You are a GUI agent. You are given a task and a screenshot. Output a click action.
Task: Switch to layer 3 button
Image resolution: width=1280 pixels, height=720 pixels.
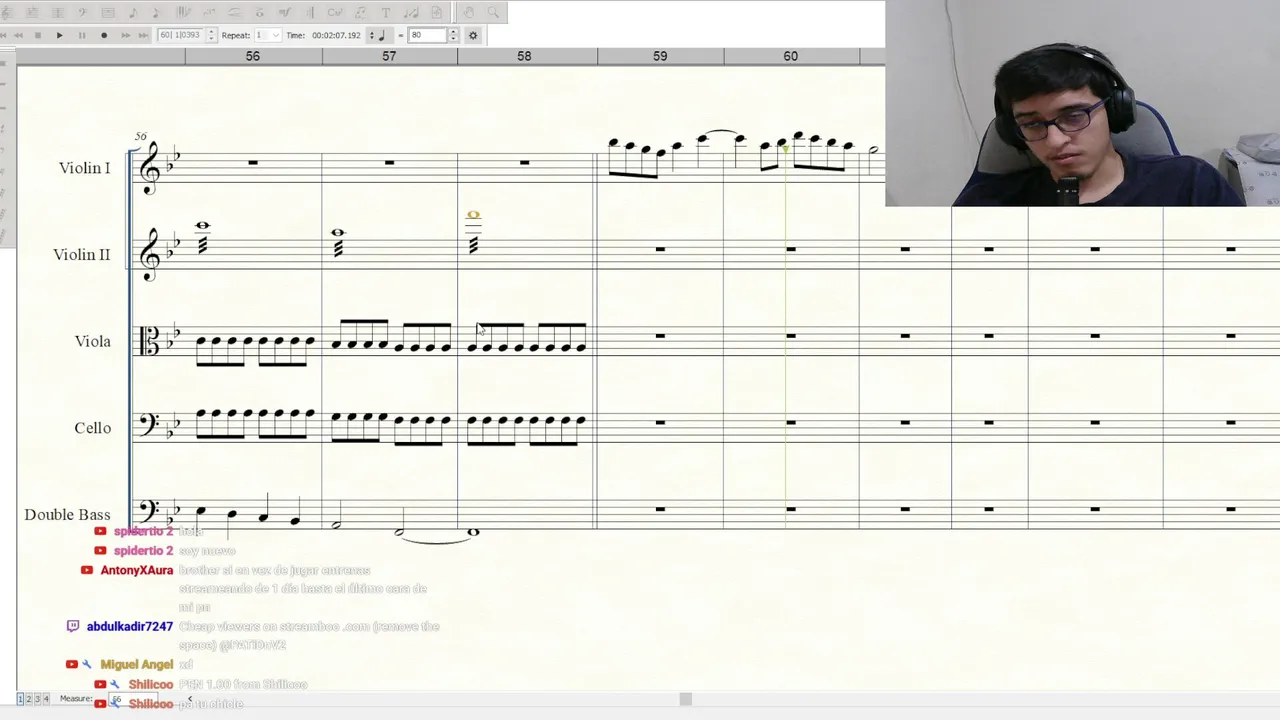point(36,699)
